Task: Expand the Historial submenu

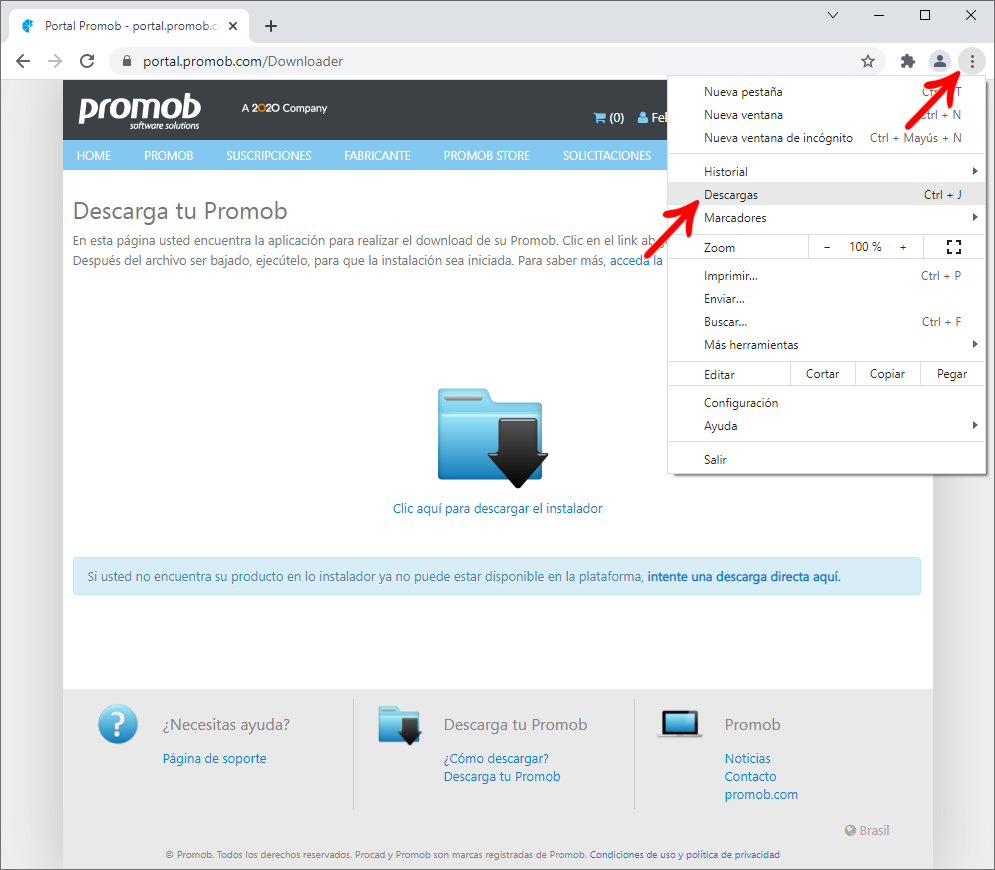Action: (x=826, y=171)
